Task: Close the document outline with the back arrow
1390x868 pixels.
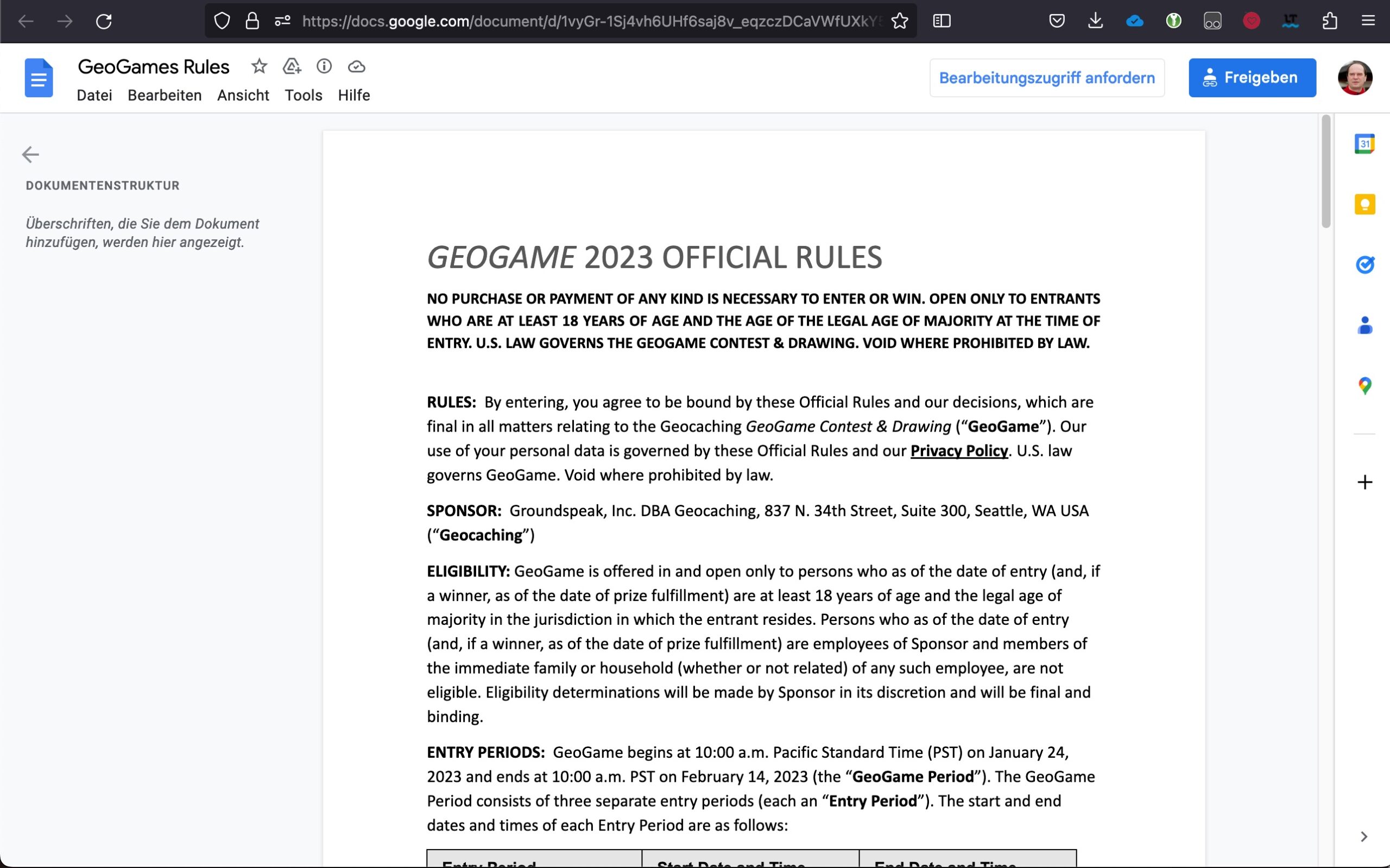Action: click(x=30, y=154)
